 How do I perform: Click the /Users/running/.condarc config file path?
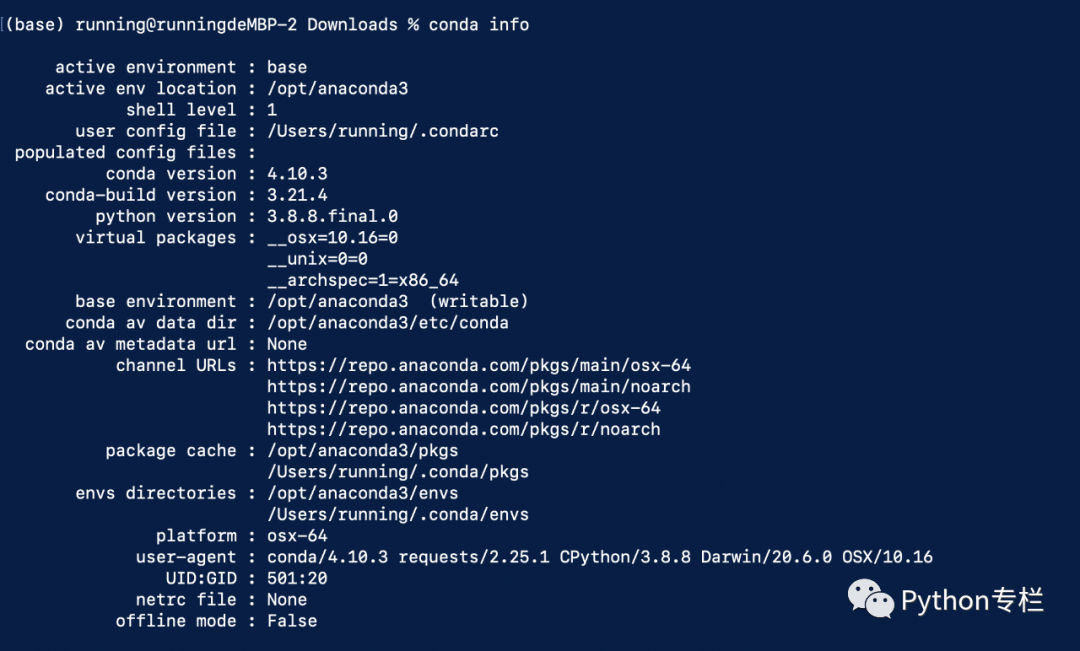point(382,131)
